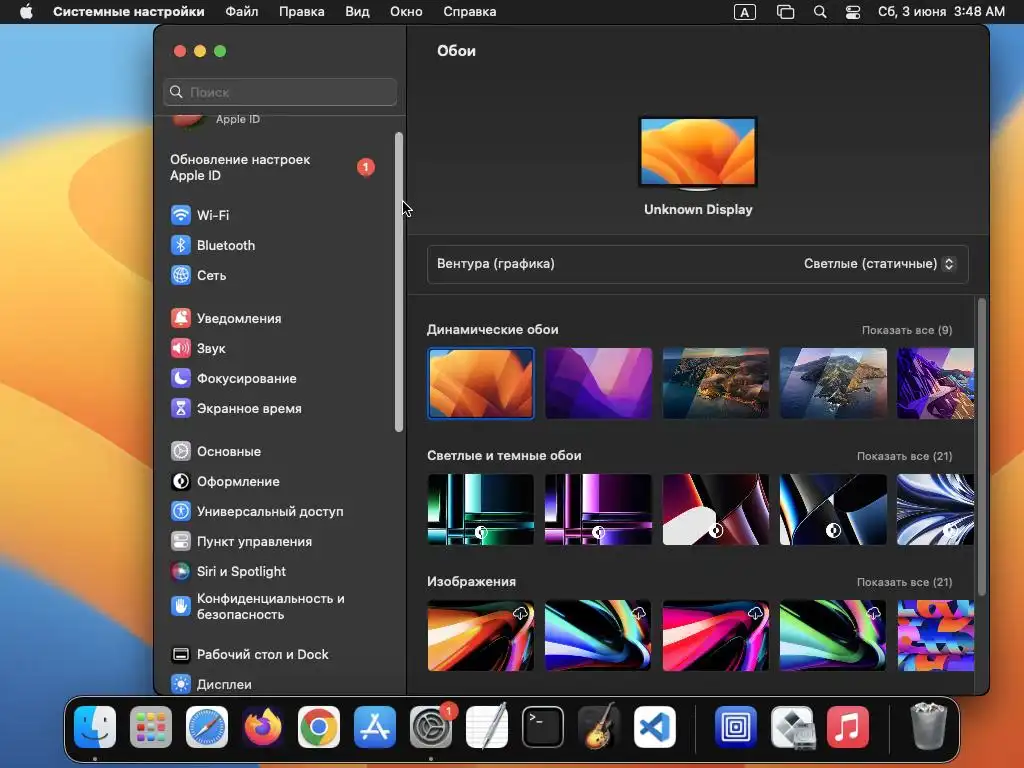Open Spotlight search in menu bar
The image size is (1024, 768).
(x=820, y=12)
